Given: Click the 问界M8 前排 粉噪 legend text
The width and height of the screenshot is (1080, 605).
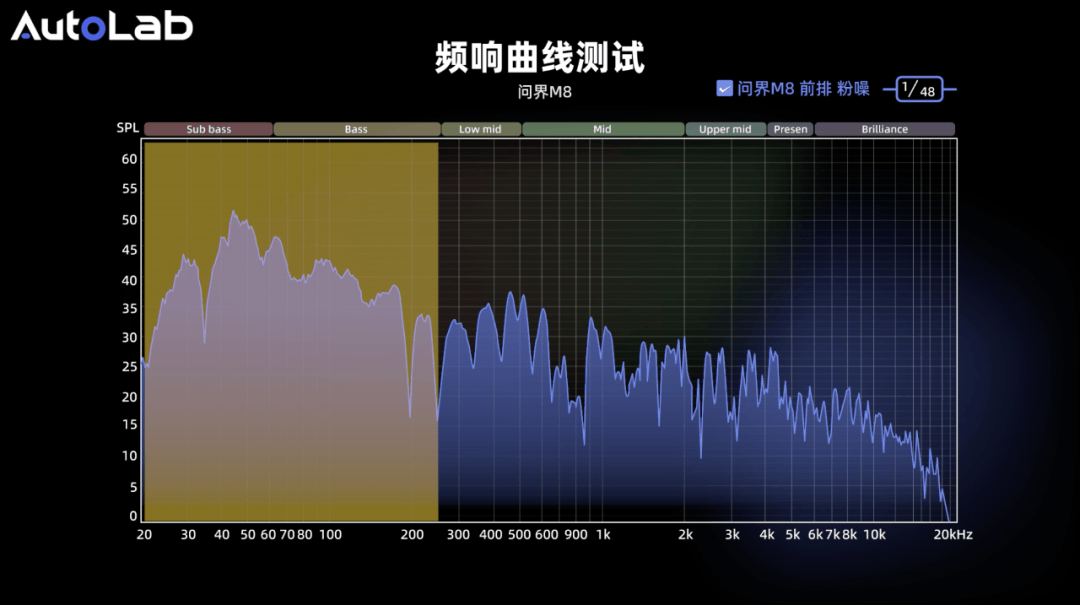Looking at the screenshot, I should tap(803, 89).
